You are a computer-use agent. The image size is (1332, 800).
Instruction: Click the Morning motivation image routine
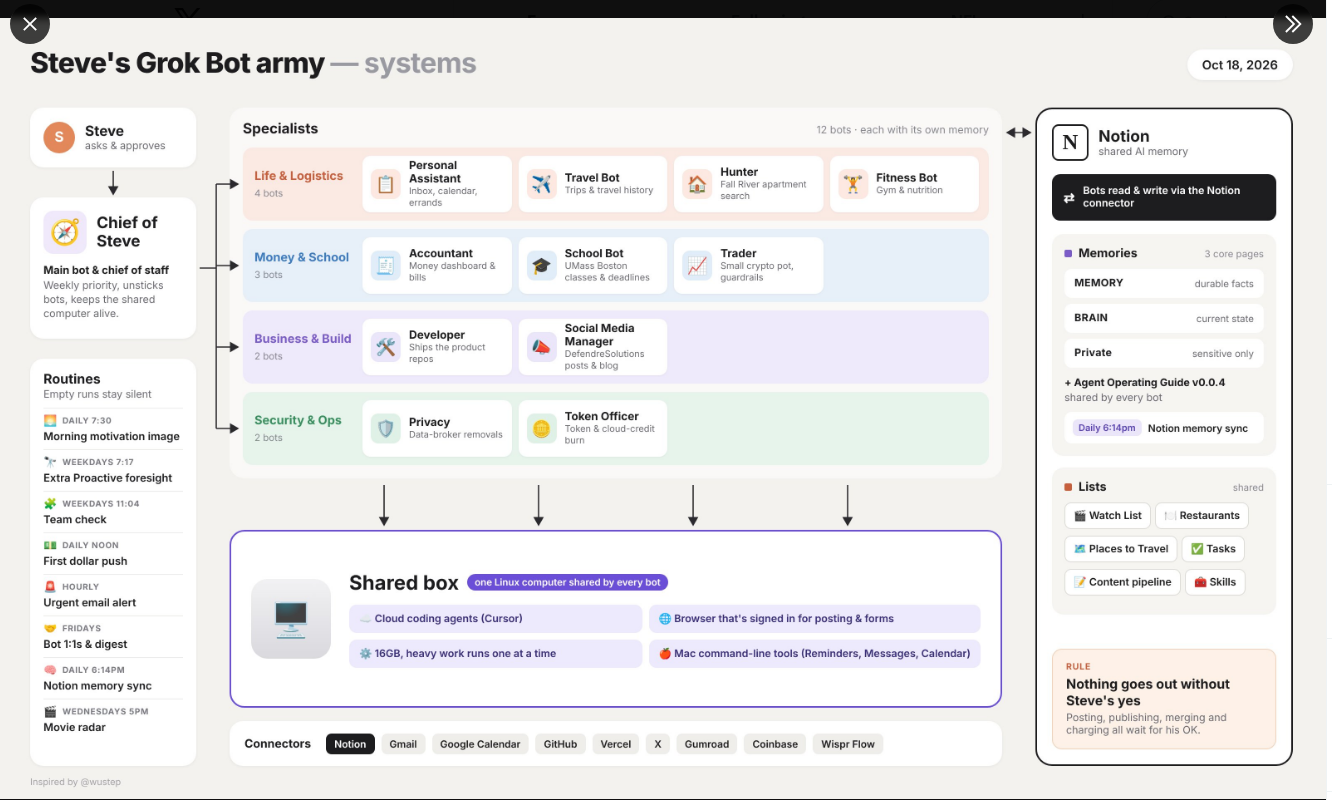[x=112, y=429]
